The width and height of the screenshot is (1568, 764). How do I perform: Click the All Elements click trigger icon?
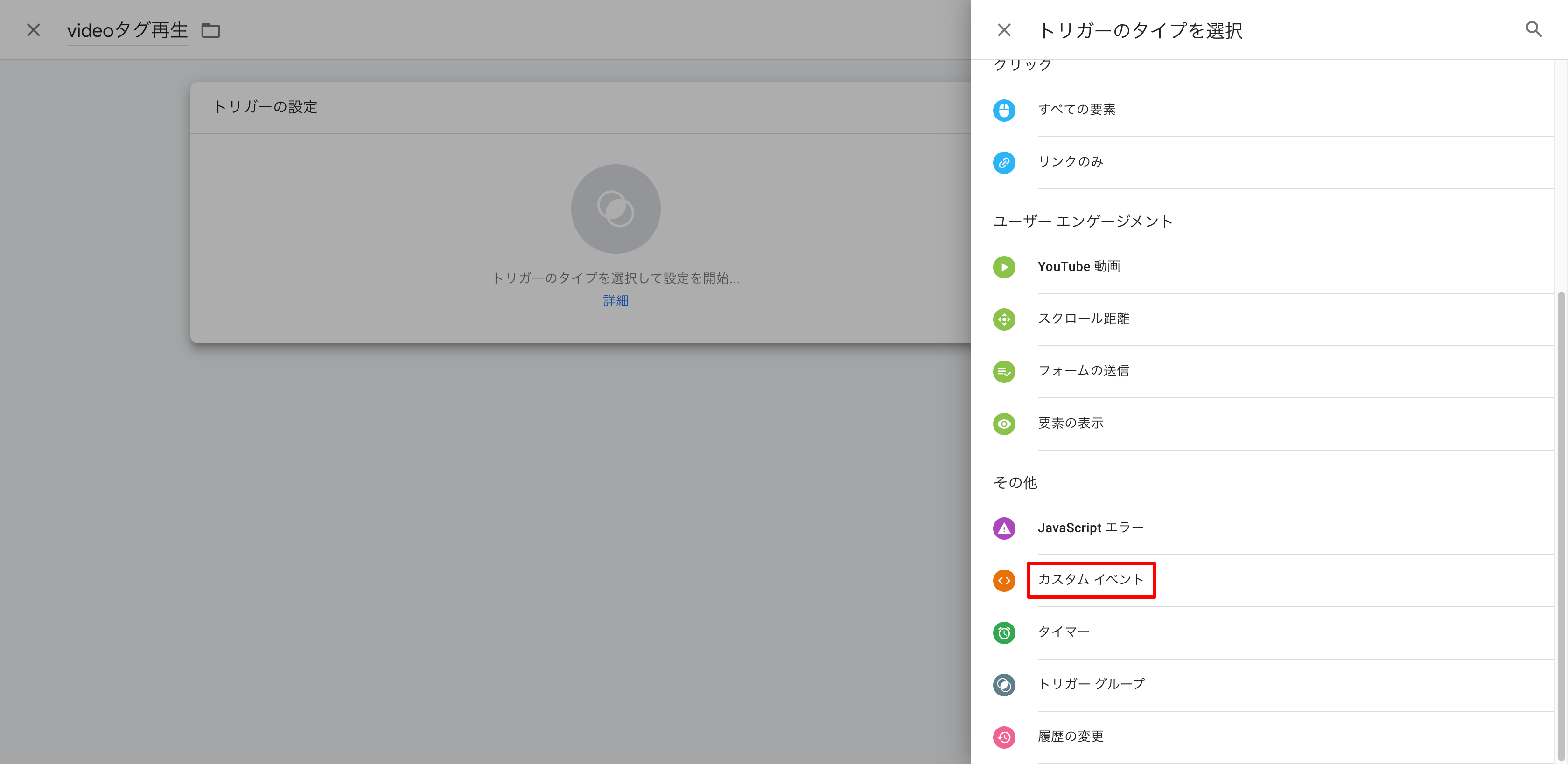click(x=1004, y=110)
